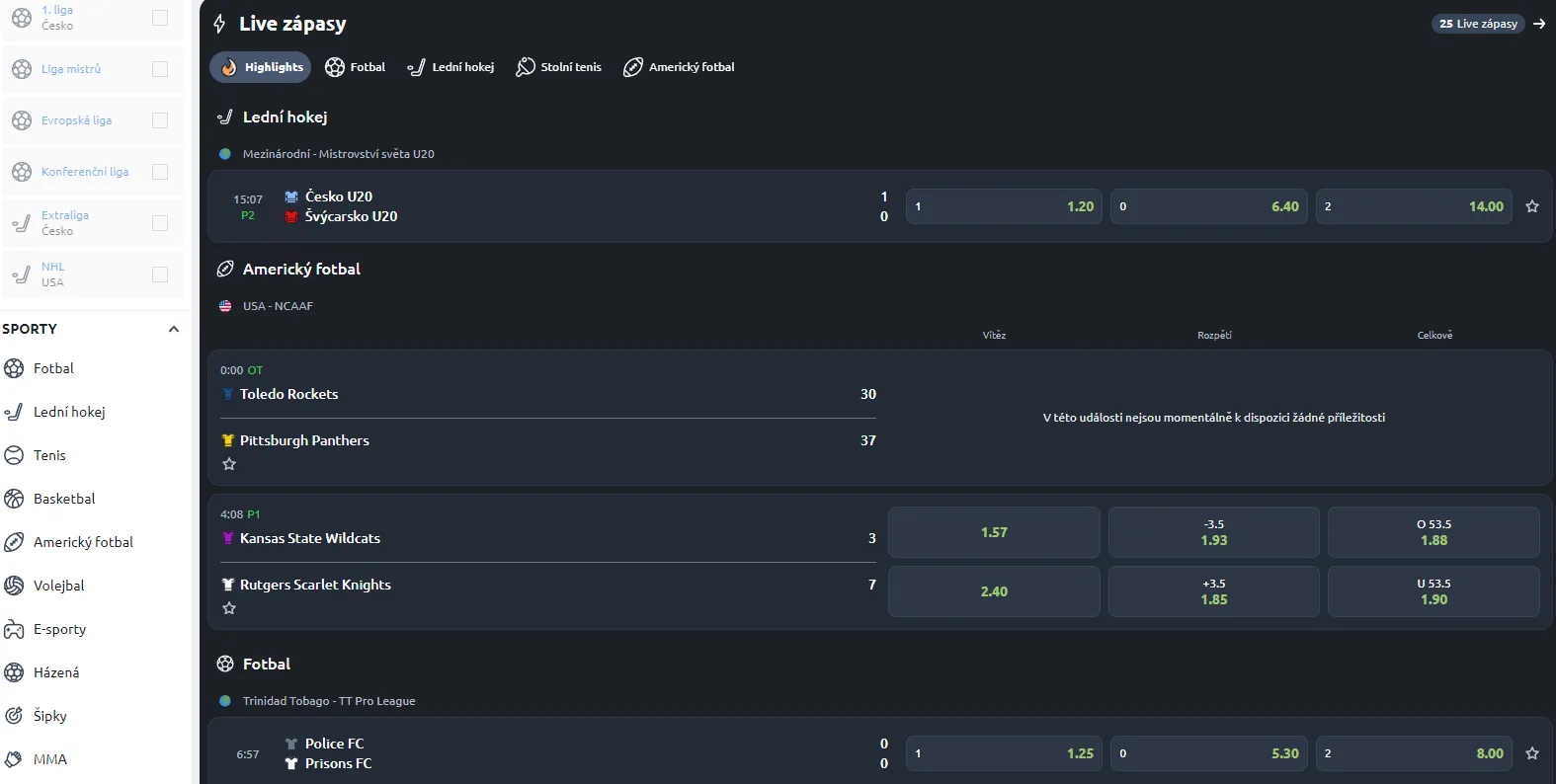Star the Kansas State vs Rutgers game
Screen dimensions: 1556x784
coord(229,608)
